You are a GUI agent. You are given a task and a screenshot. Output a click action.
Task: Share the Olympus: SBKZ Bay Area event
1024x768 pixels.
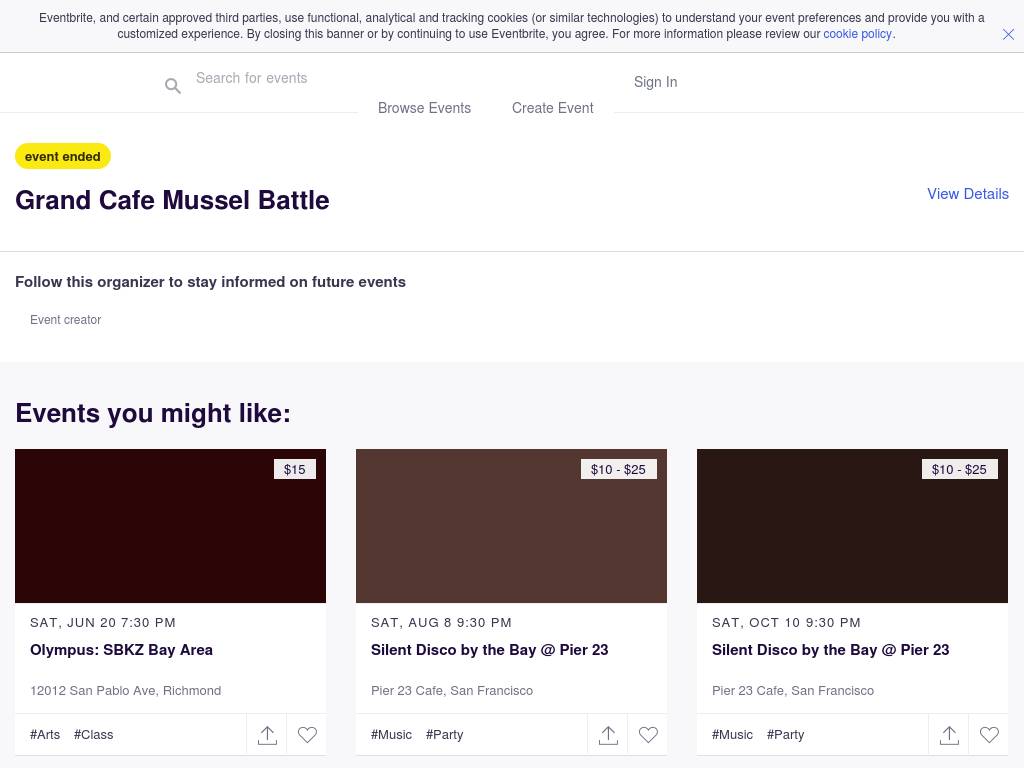tap(267, 735)
